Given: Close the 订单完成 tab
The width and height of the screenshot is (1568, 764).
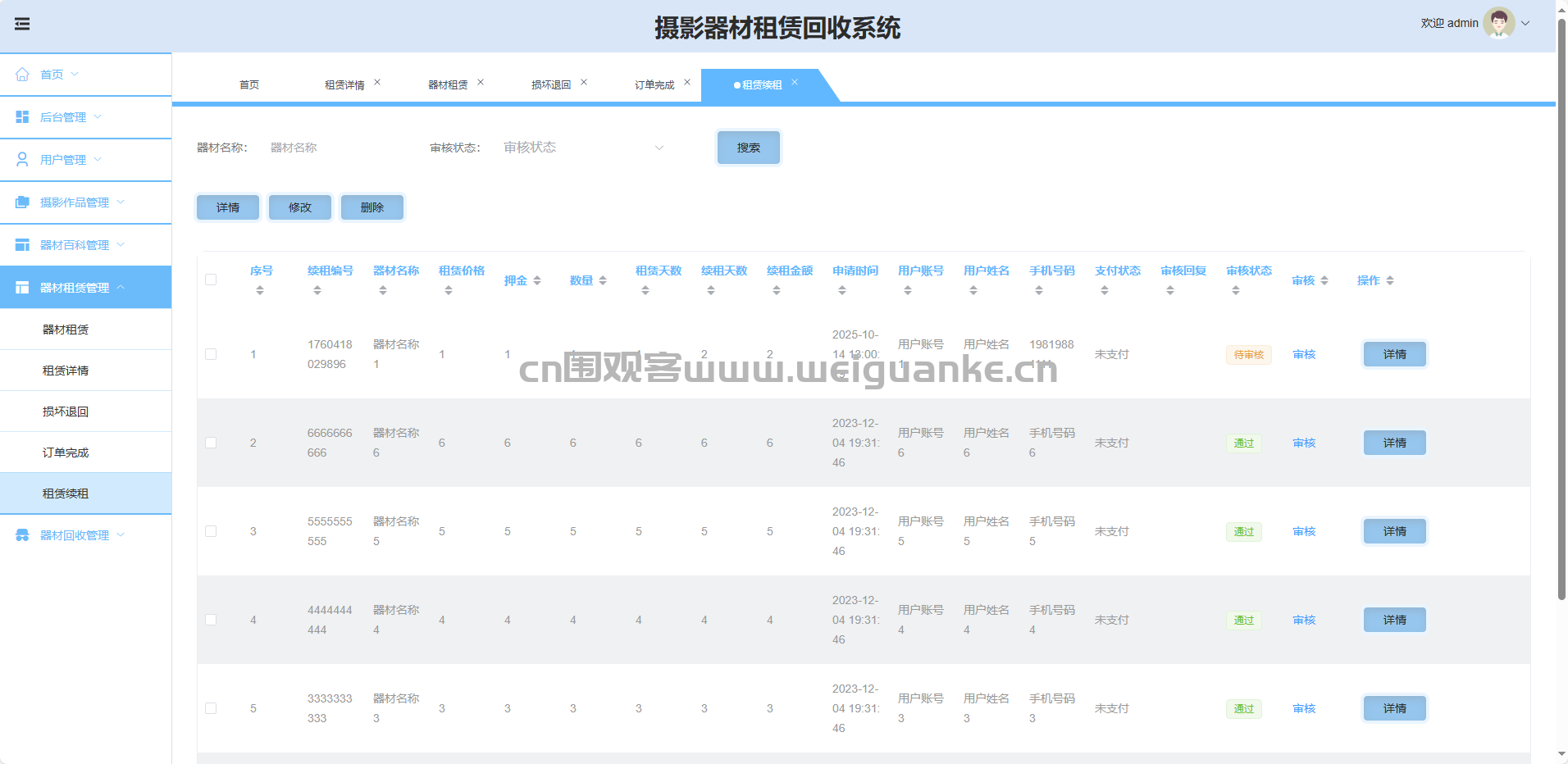Looking at the screenshot, I should (687, 82).
